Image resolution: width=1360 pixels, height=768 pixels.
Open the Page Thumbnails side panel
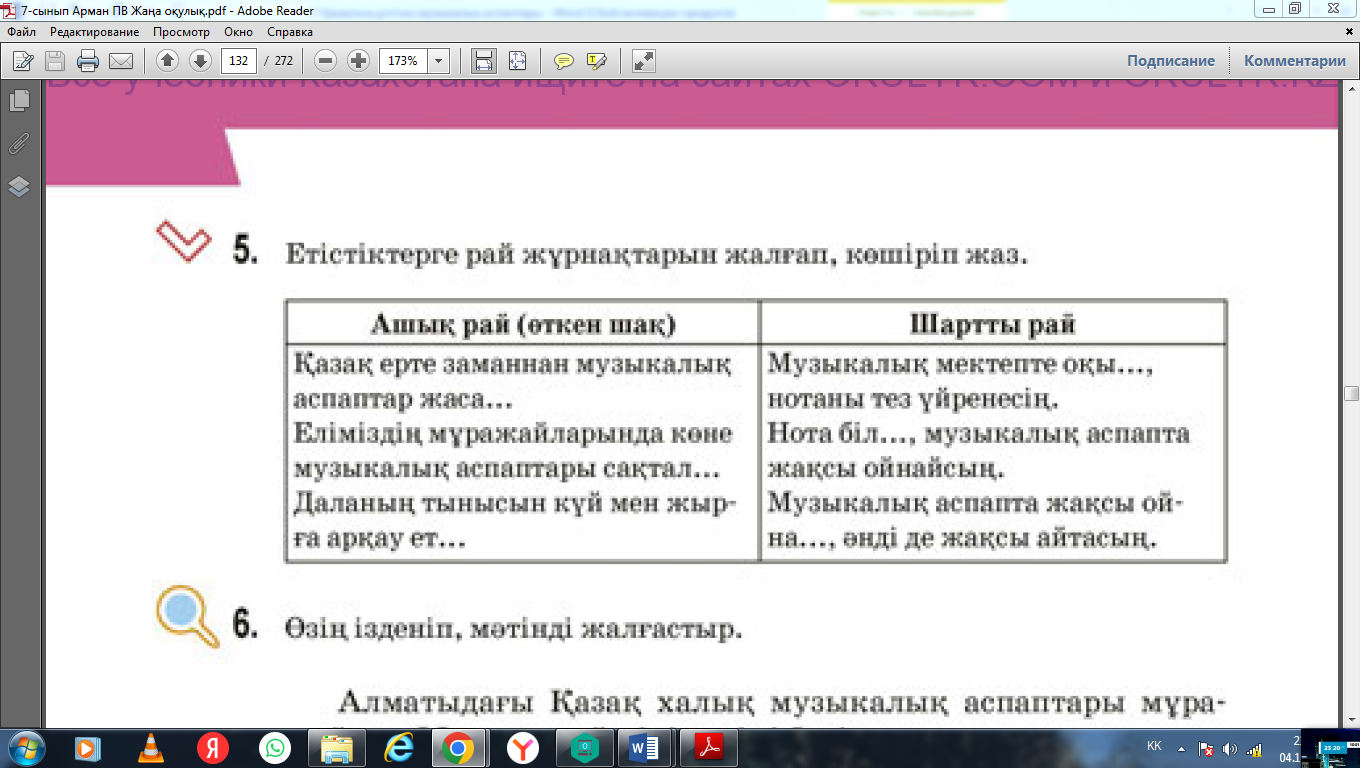(19, 101)
